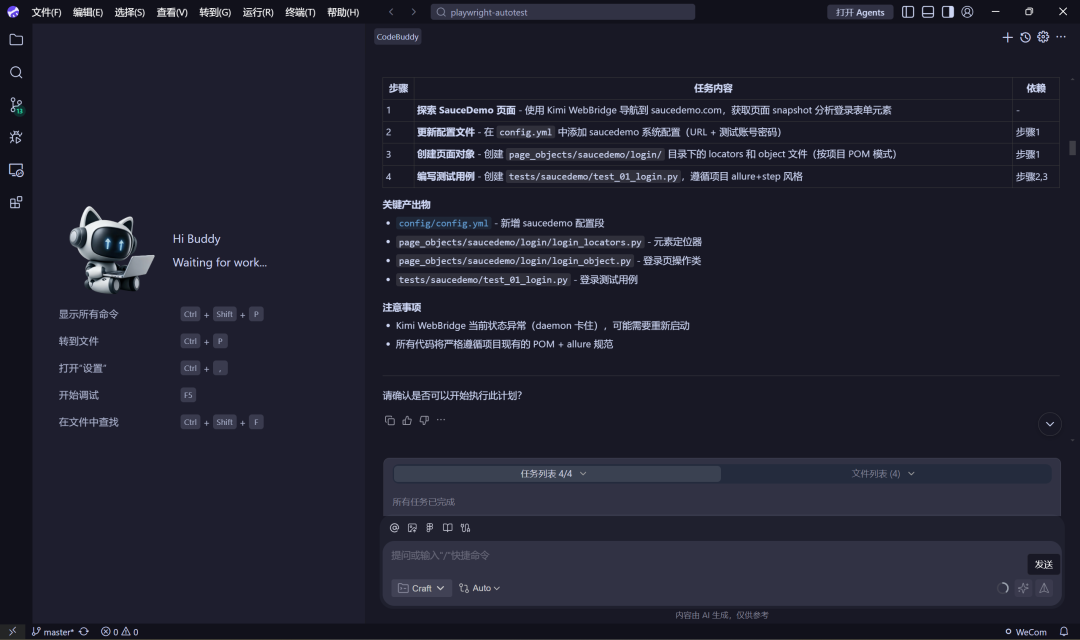Open notifications bell in status bar
The image size is (1080, 640).
click(x=1063, y=632)
